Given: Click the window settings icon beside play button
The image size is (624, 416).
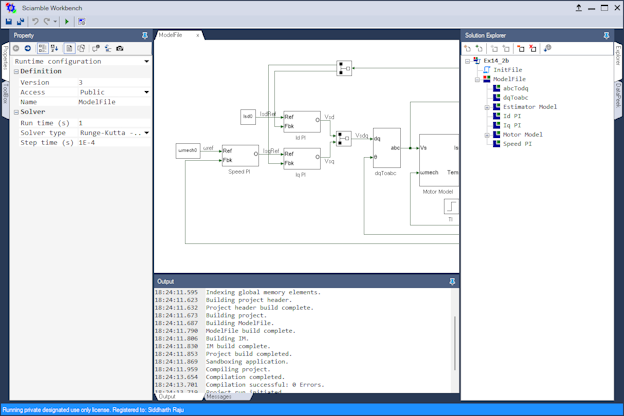Looking at the screenshot, I should pos(82,21).
